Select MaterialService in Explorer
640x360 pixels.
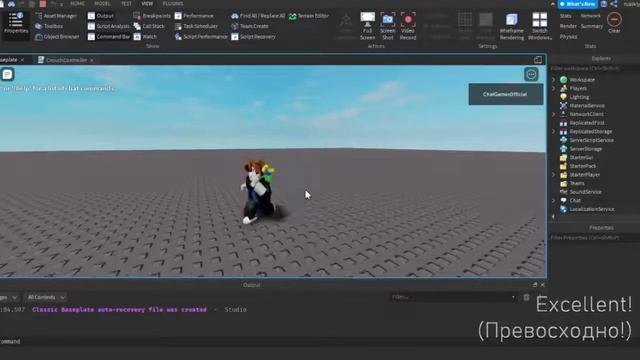click(587, 106)
